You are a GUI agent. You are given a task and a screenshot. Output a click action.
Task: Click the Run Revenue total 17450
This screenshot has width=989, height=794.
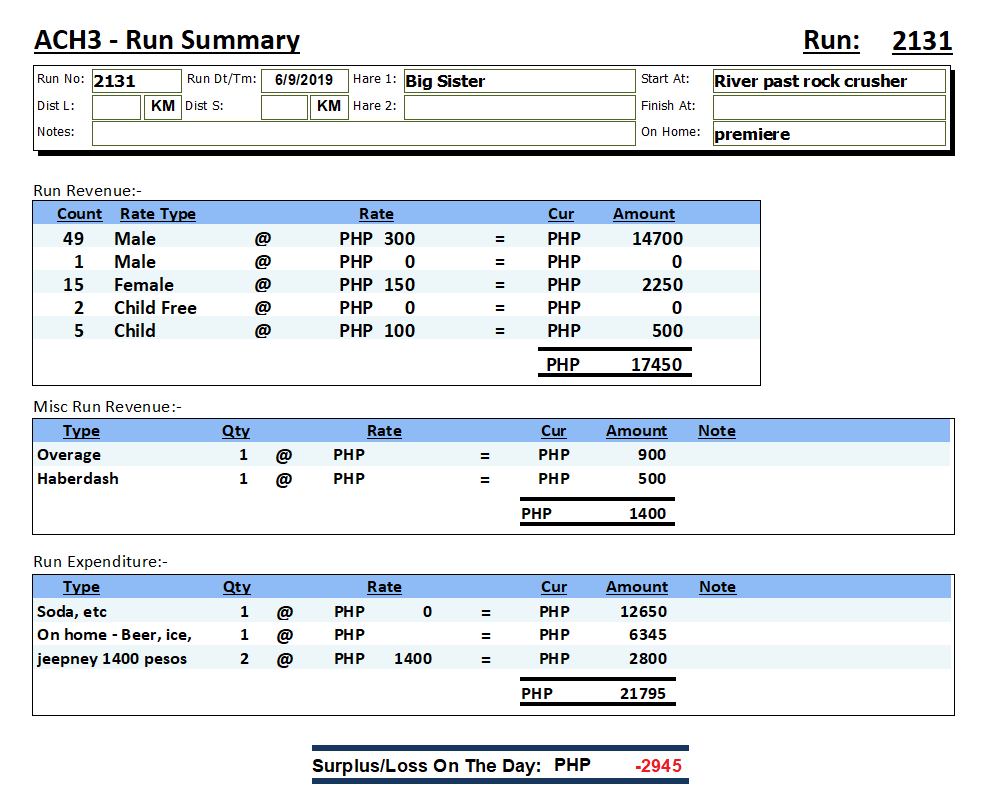click(656, 365)
